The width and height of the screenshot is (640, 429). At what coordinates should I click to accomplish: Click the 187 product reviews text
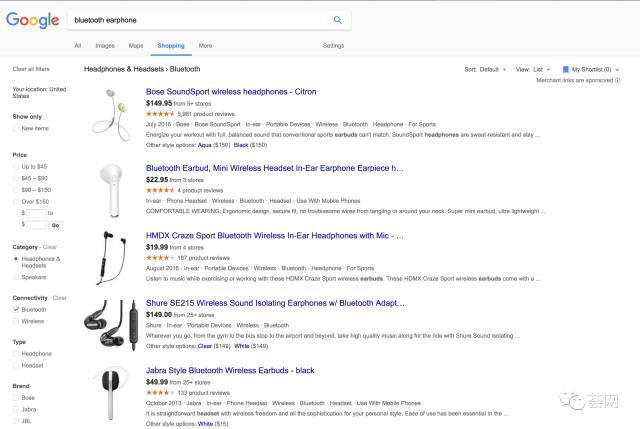(204, 258)
